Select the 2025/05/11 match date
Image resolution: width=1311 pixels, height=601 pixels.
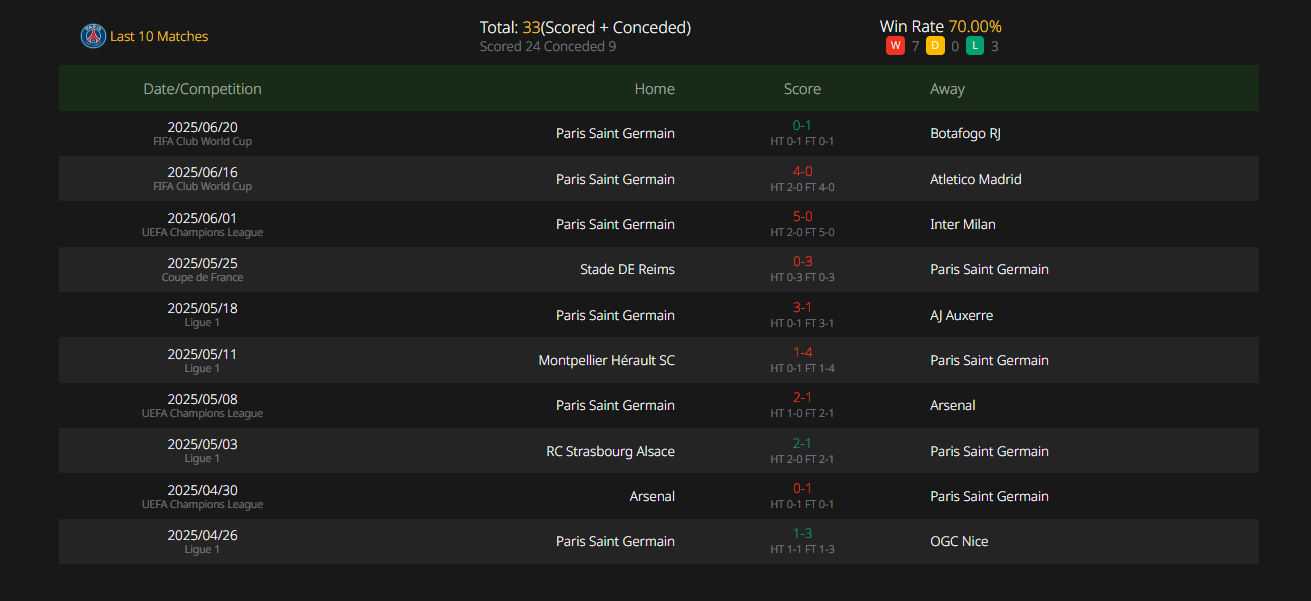[x=202, y=354]
